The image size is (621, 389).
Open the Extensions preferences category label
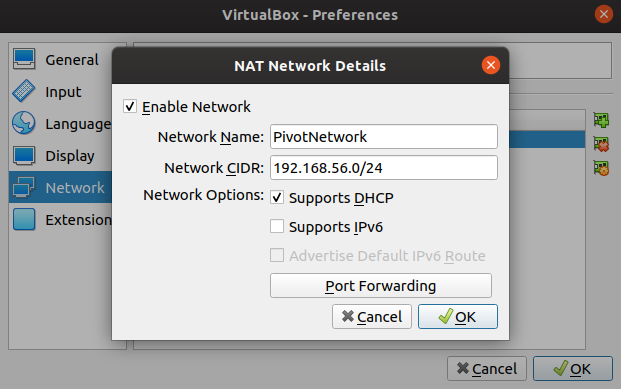[x=78, y=220]
